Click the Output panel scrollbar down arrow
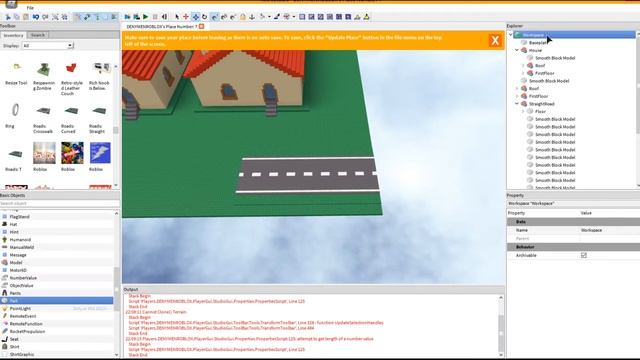The width and height of the screenshot is (640, 360). 501,354
